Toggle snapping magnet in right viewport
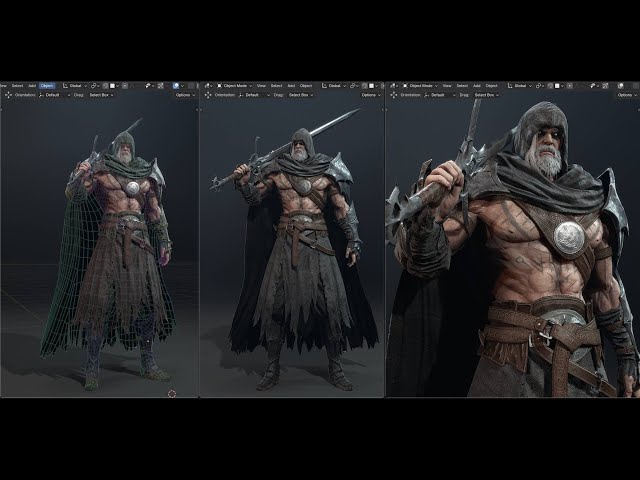The image size is (640, 480). [x=550, y=86]
